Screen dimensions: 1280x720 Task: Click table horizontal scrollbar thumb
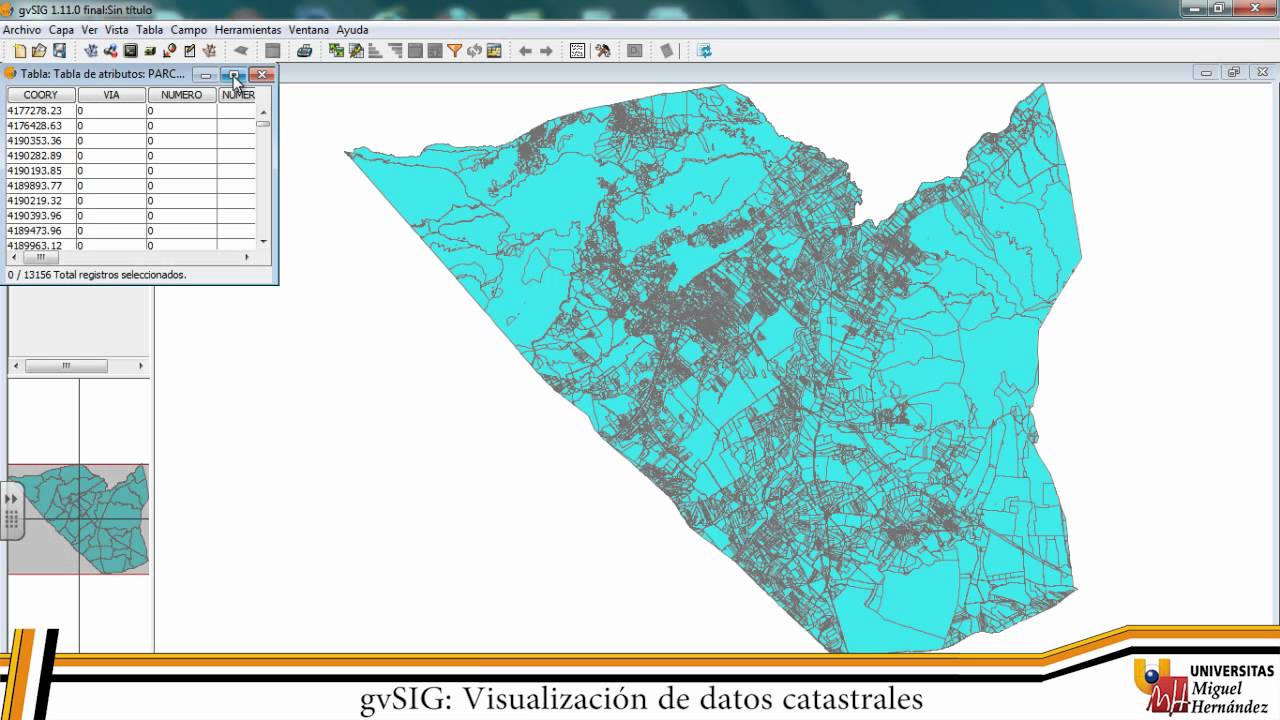(41, 257)
